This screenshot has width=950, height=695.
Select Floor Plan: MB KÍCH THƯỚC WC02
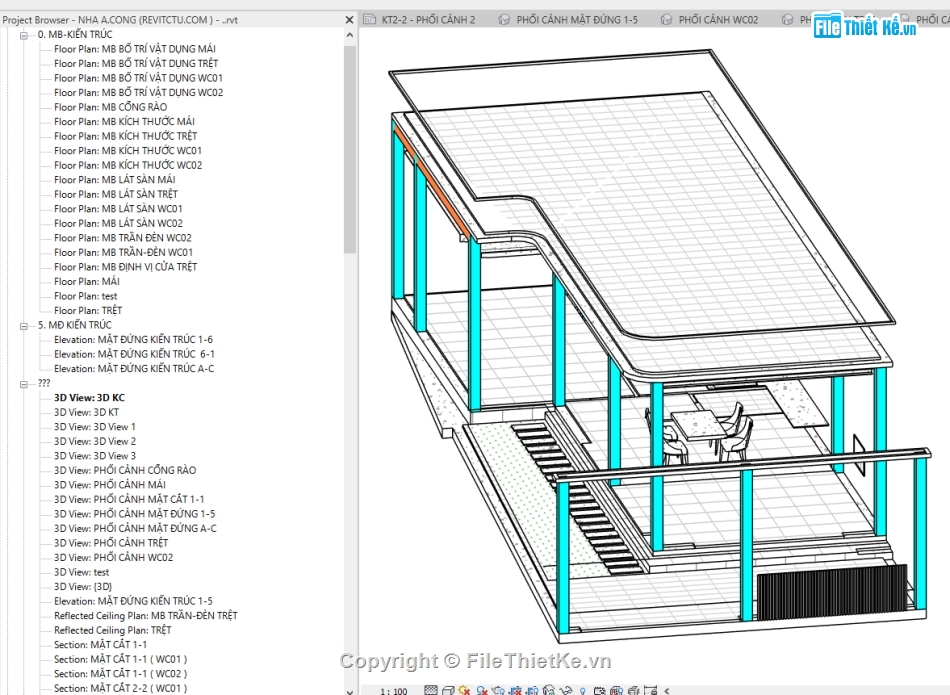tap(128, 165)
